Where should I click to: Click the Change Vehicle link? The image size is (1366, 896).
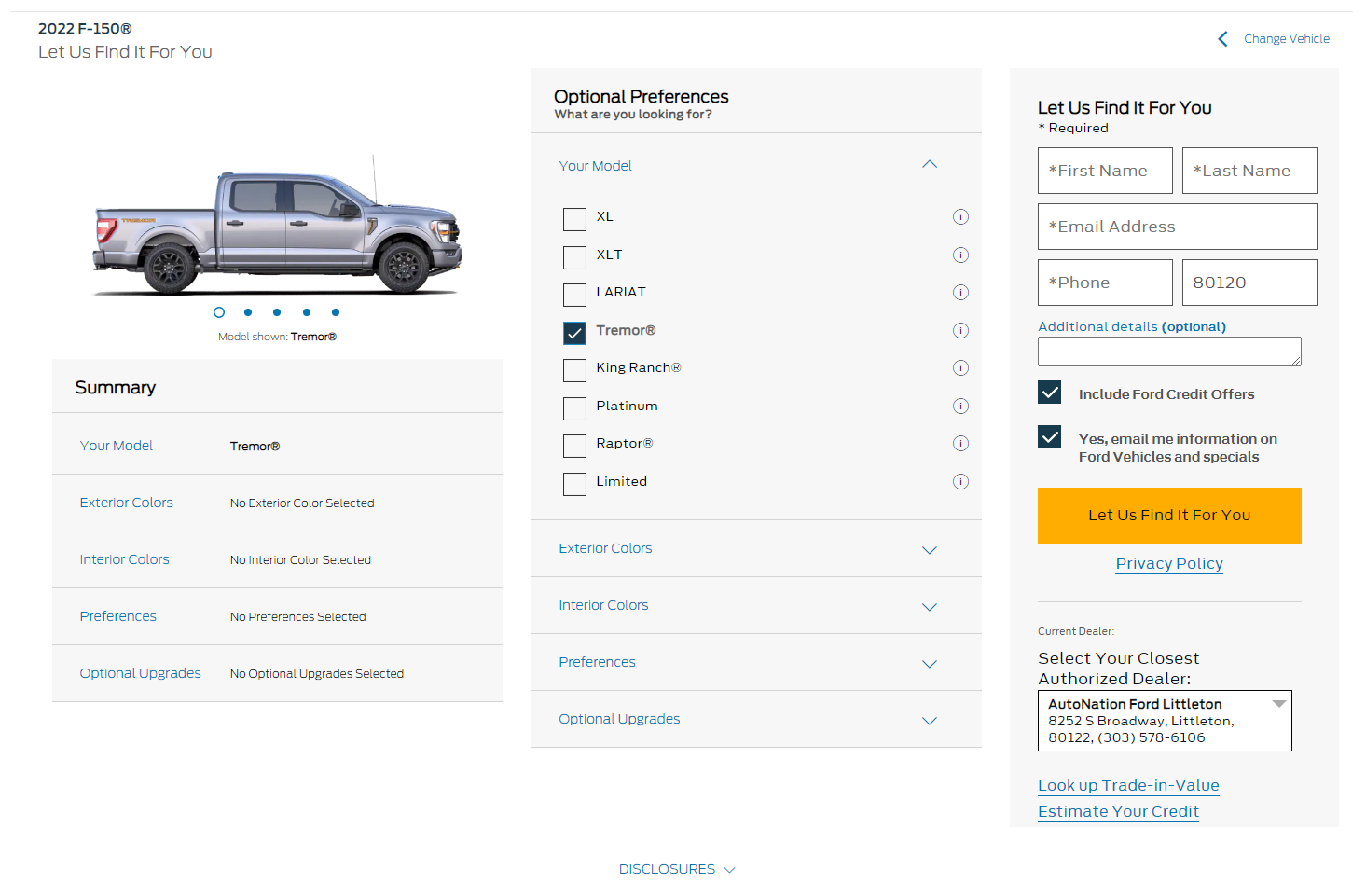point(1287,39)
